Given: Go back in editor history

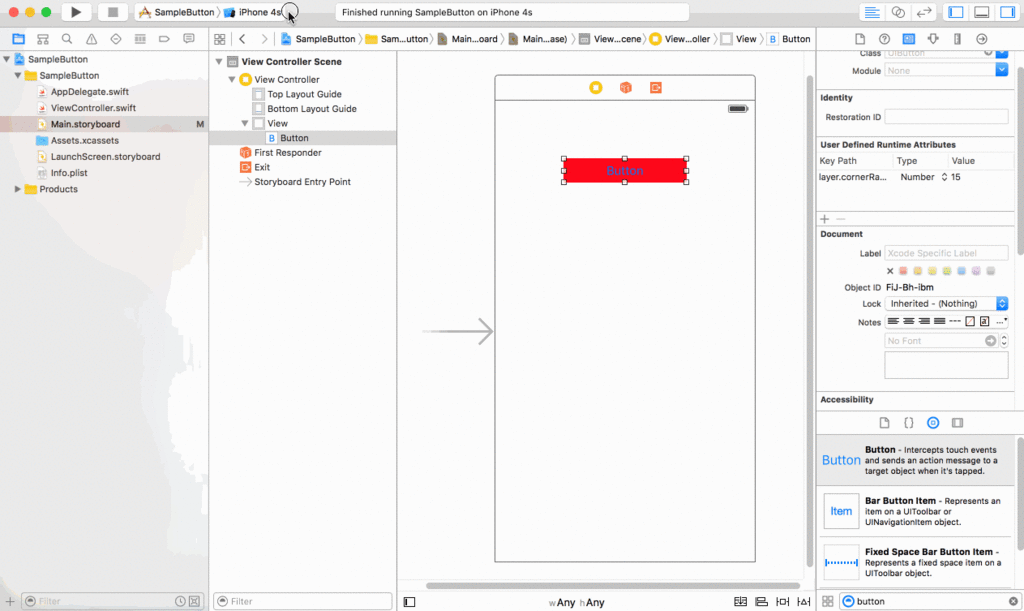Looking at the screenshot, I should coord(242,39).
